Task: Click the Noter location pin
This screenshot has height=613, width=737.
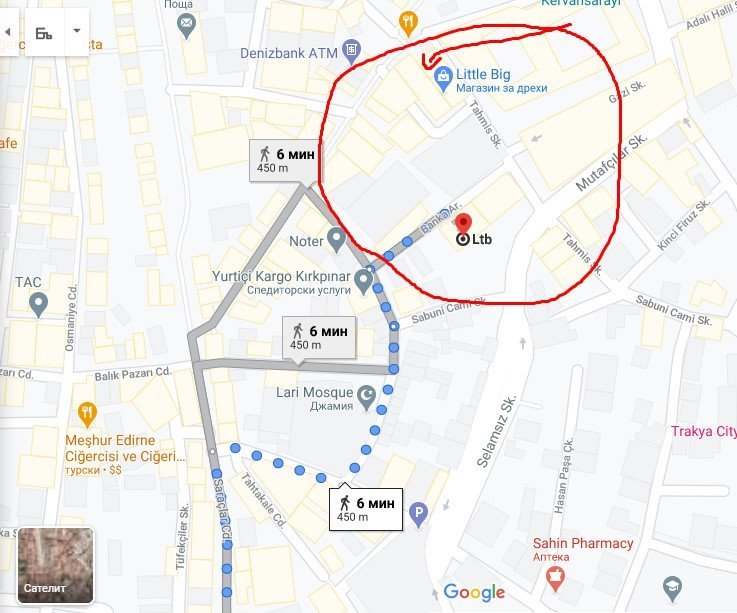Action: point(336,239)
